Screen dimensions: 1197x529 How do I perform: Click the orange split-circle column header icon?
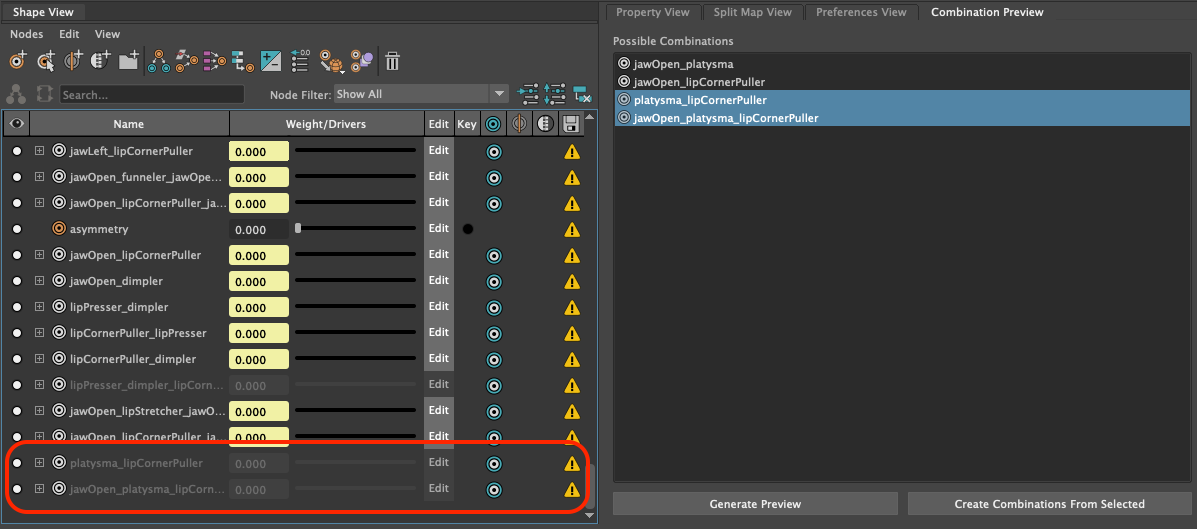[x=519, y=124]
